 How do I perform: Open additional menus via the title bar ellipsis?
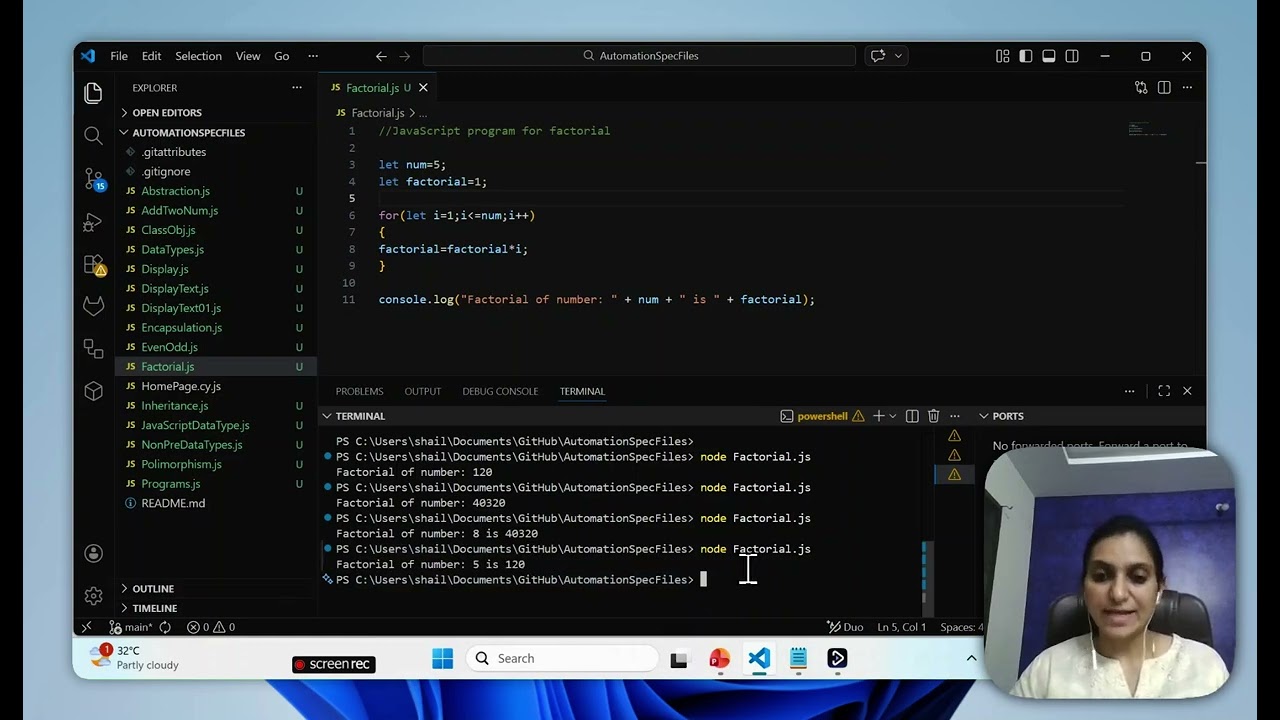(x=313, y=56)
